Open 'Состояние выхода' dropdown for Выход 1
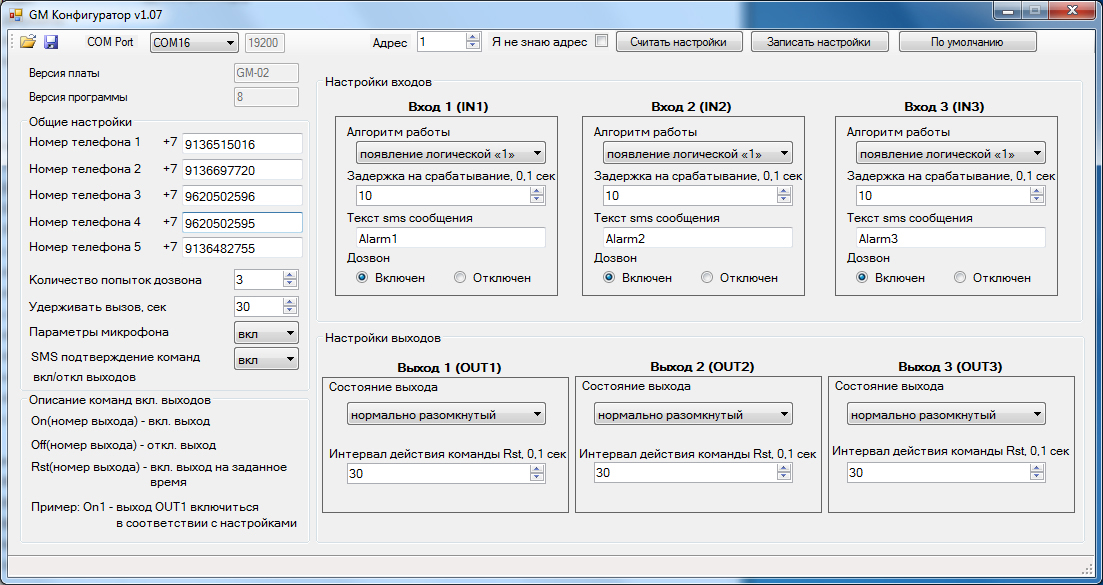This screenshot has width=1103, height=585. pyautogui.click(x=446, y=414)
